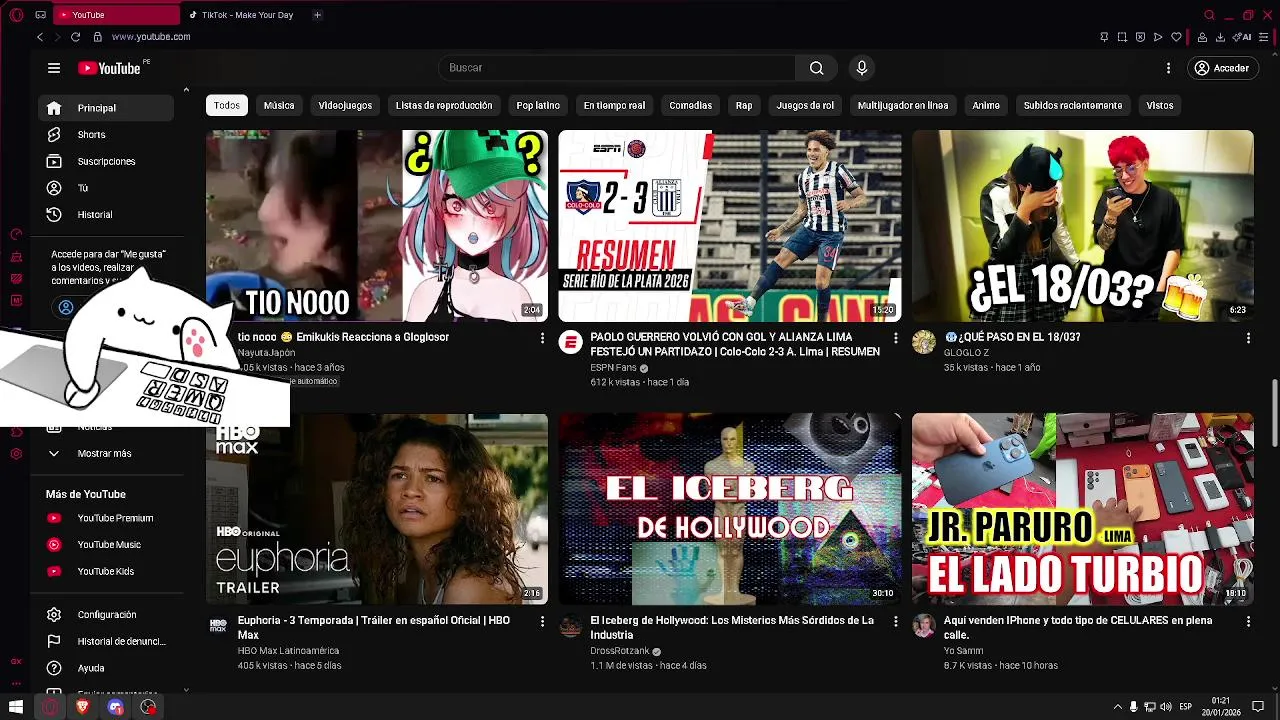Viewport: 1280px width, 720px height.
Task: Open YouTube settings three-dot menu
Action: click(x=1168, y=68)
